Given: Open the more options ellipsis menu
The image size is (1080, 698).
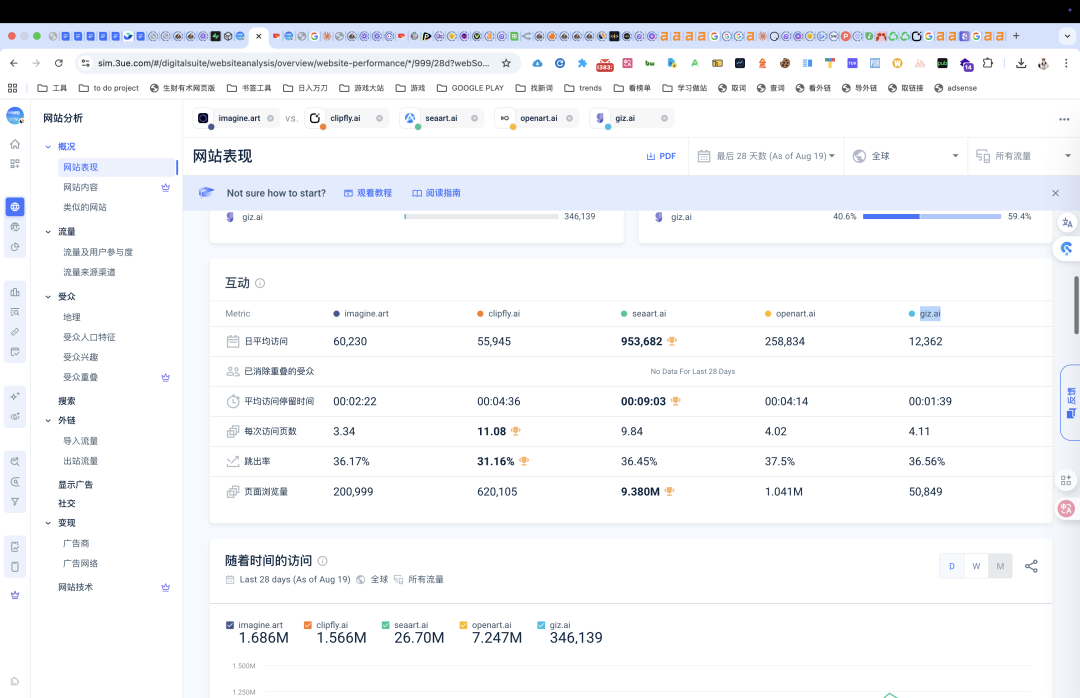Looking at the screenshot, I should [x=1064, y=119].
